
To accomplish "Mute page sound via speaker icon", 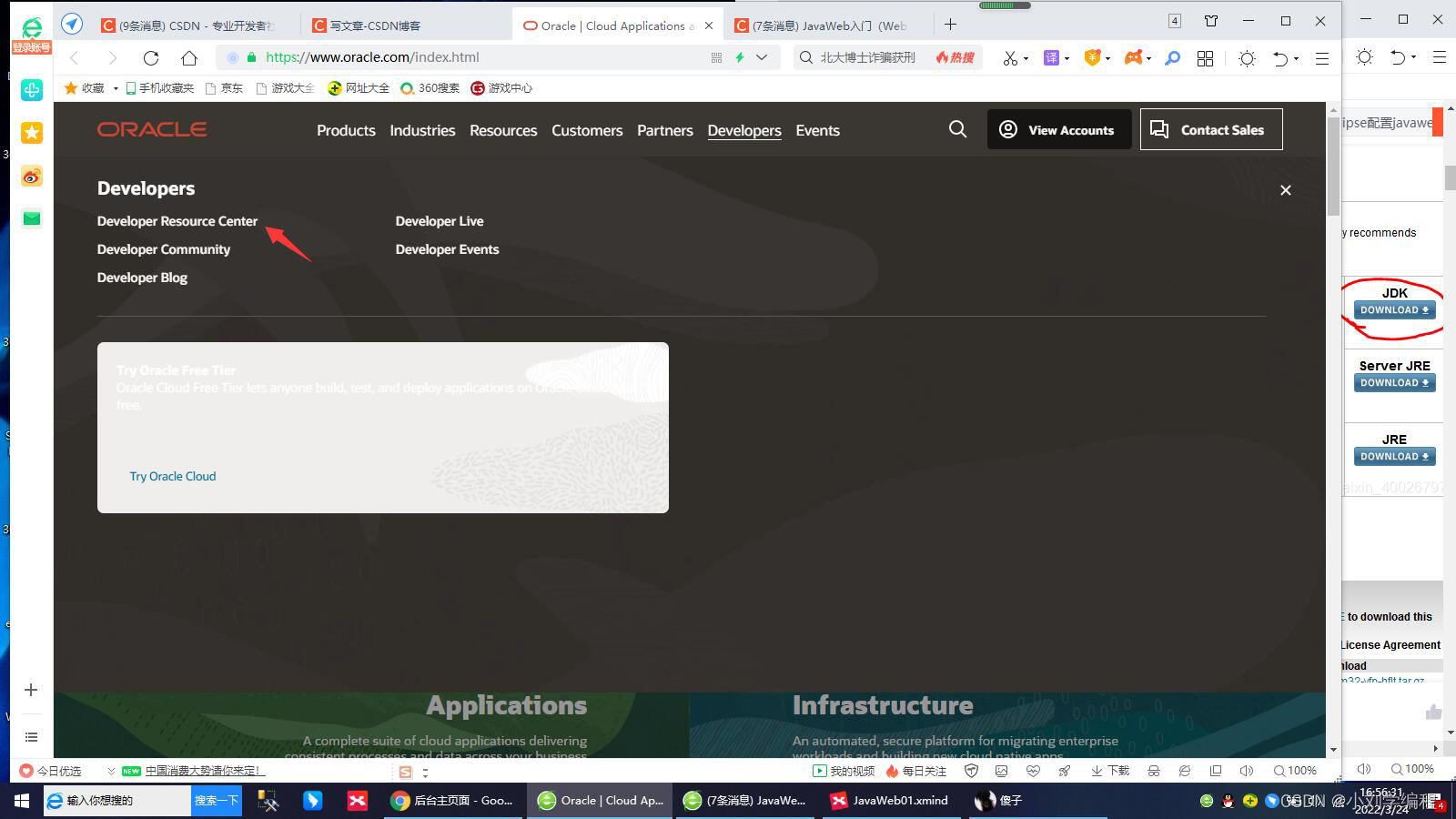I will [x=1247, y=770].
